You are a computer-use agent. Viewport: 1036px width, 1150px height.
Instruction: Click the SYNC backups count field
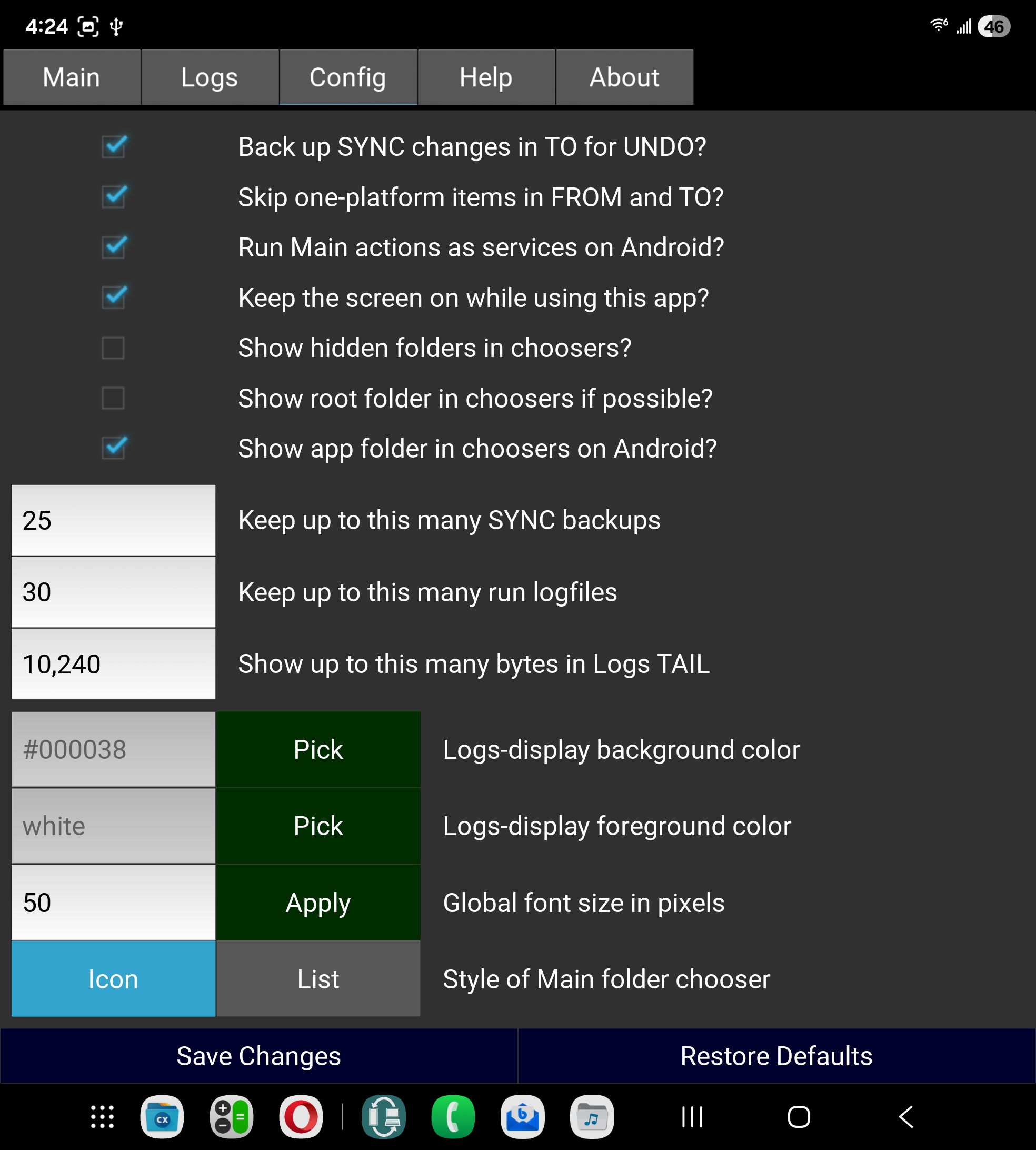(113, 520)
